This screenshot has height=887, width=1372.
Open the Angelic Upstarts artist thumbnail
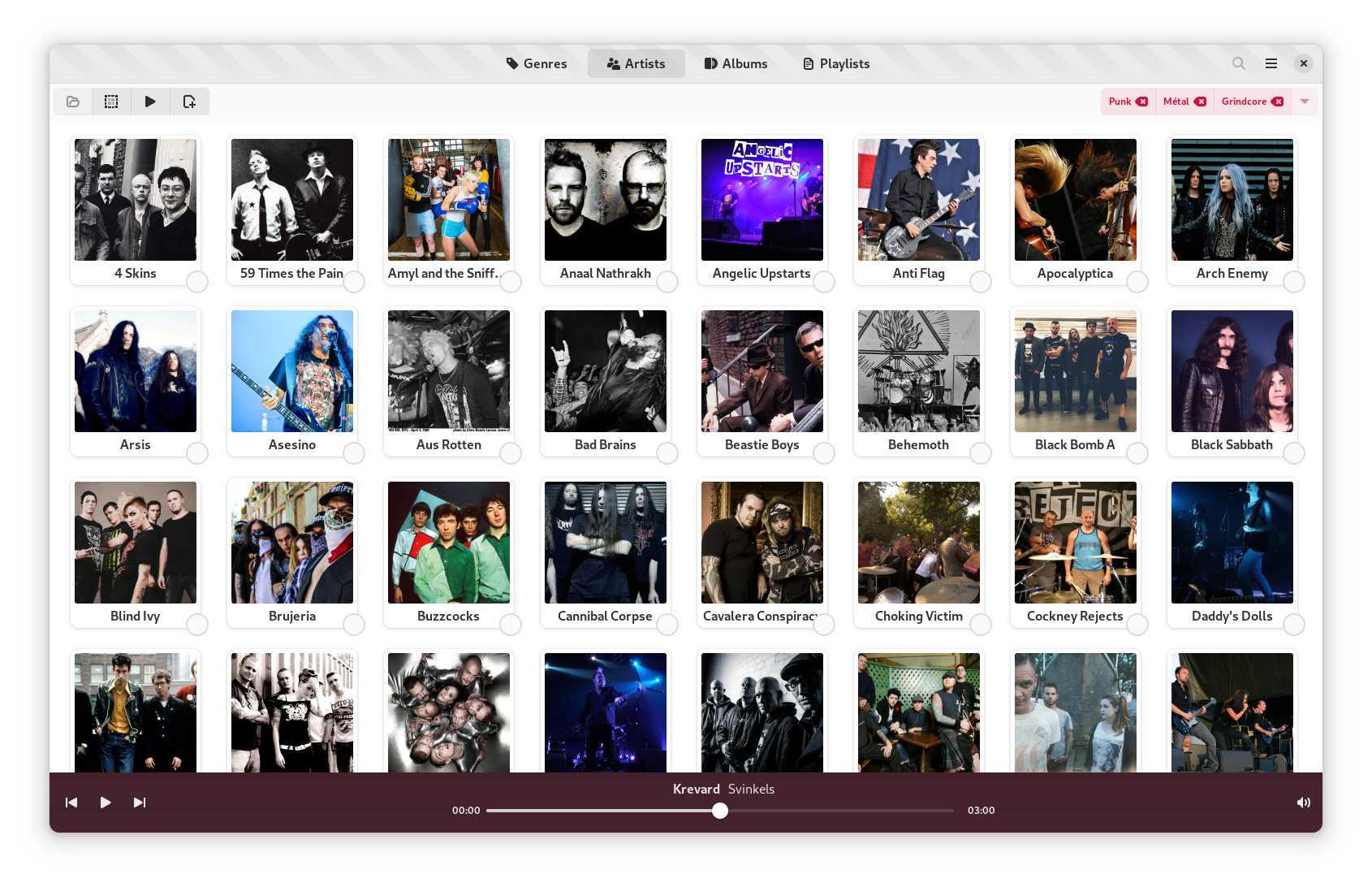click(762, 200)
